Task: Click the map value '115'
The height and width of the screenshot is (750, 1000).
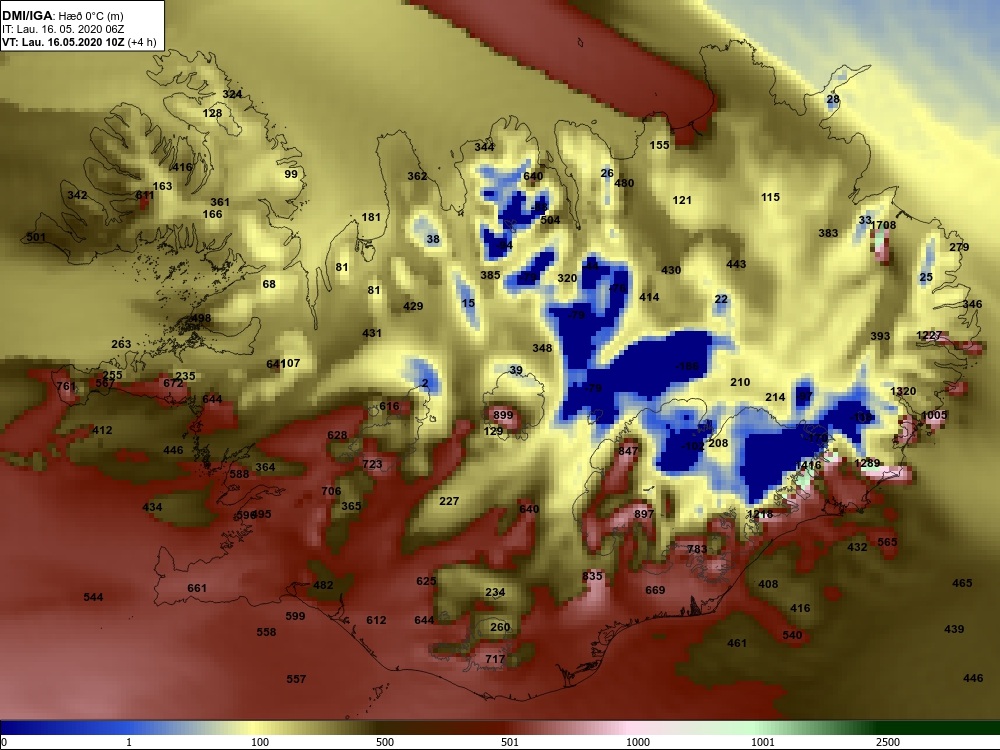Action: (770, 198)
